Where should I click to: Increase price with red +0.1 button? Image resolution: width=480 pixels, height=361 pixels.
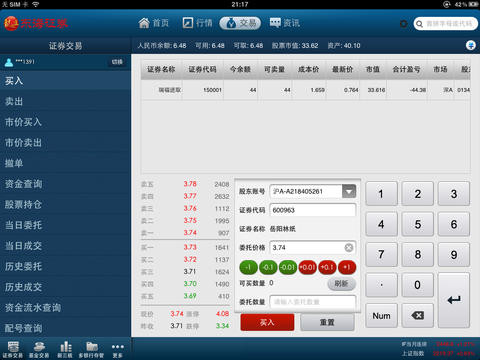(x=327, y=267)
